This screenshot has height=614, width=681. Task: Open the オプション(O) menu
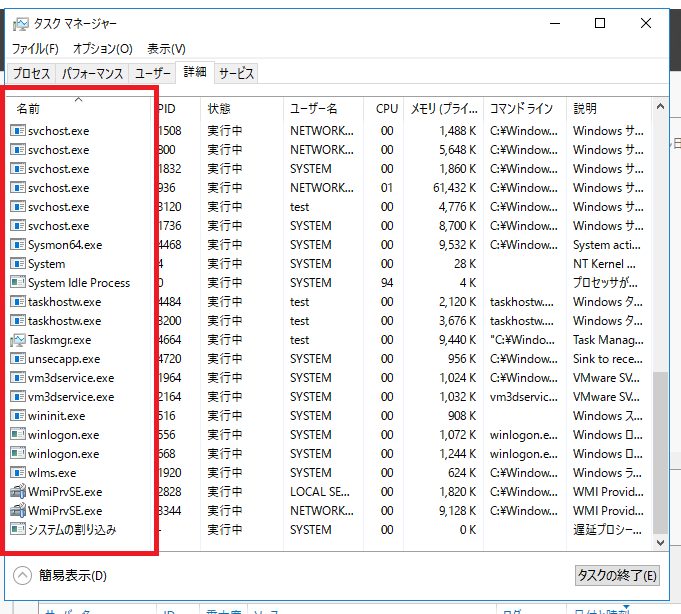coord(102,49)
